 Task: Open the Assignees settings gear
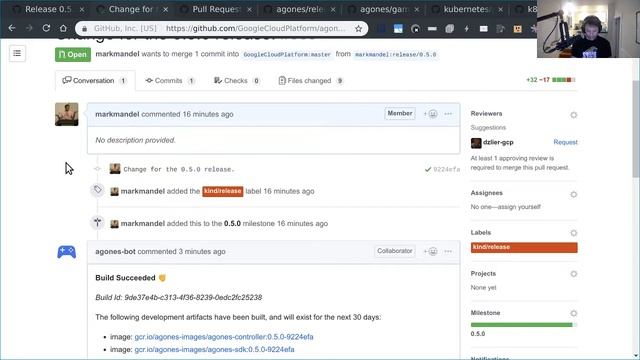[573, 194]
